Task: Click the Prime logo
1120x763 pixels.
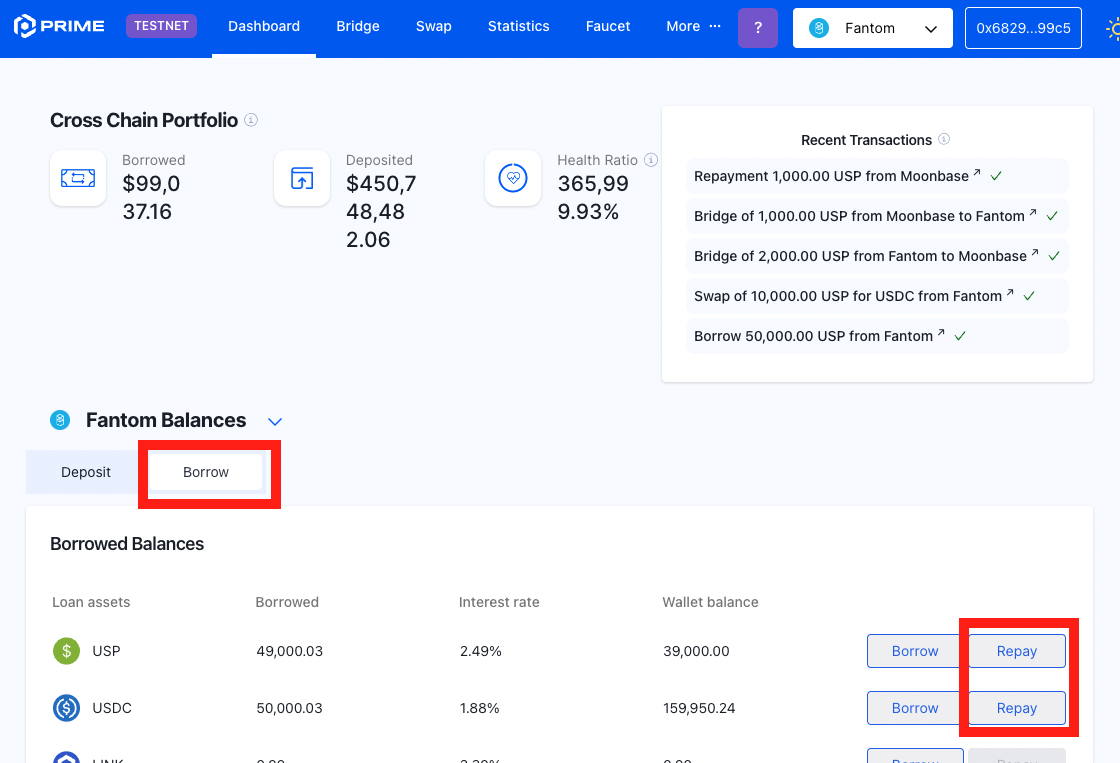Action: coord(59,26)
